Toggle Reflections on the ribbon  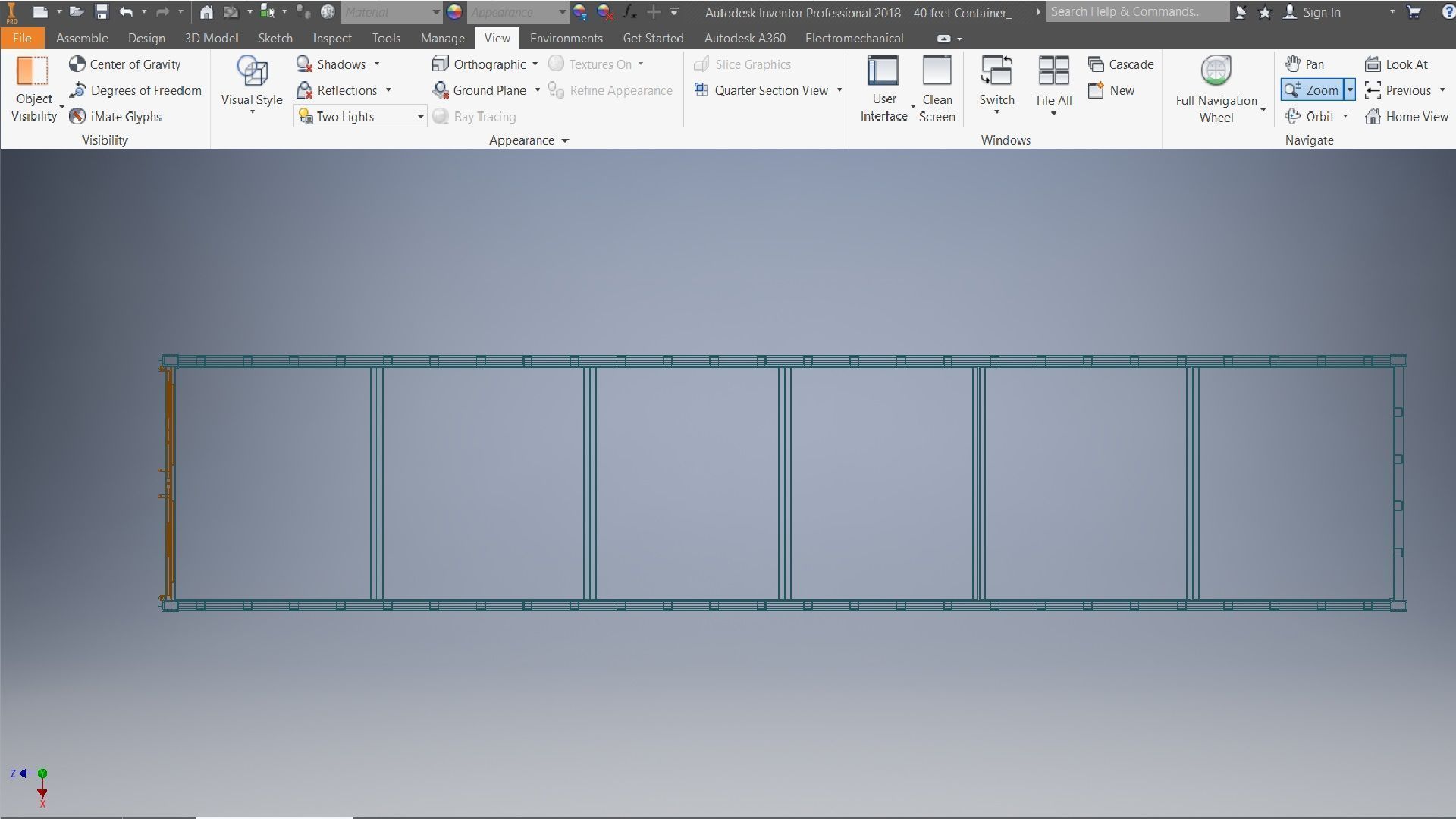point(337,90)
